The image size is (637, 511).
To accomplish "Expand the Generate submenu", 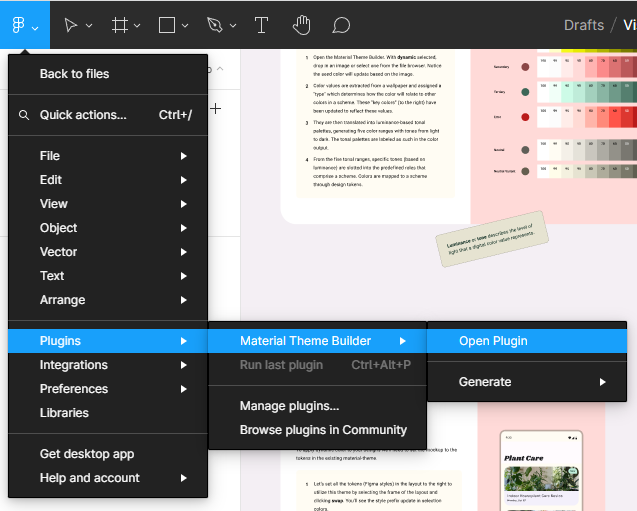I will [527, 382].
